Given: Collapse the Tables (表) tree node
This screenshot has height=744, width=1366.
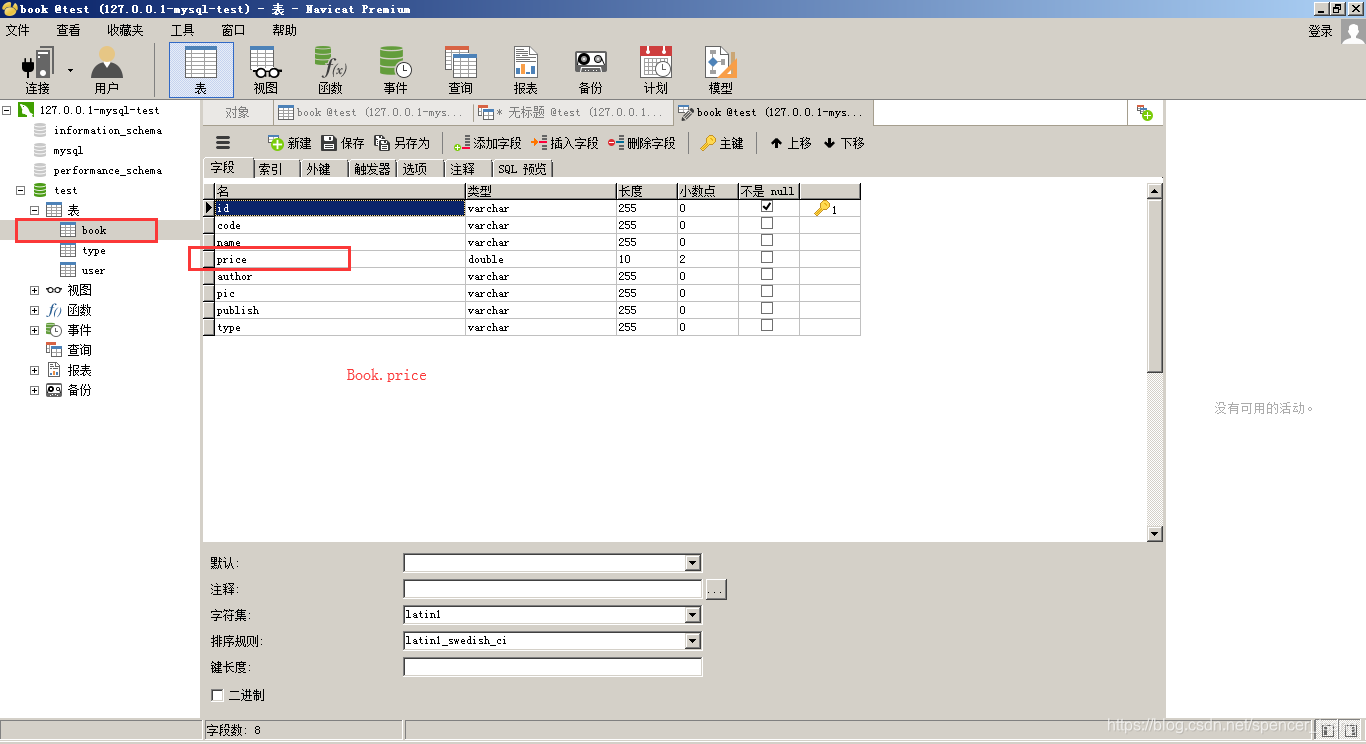Looking at the screenshot, I should [34, 210].
